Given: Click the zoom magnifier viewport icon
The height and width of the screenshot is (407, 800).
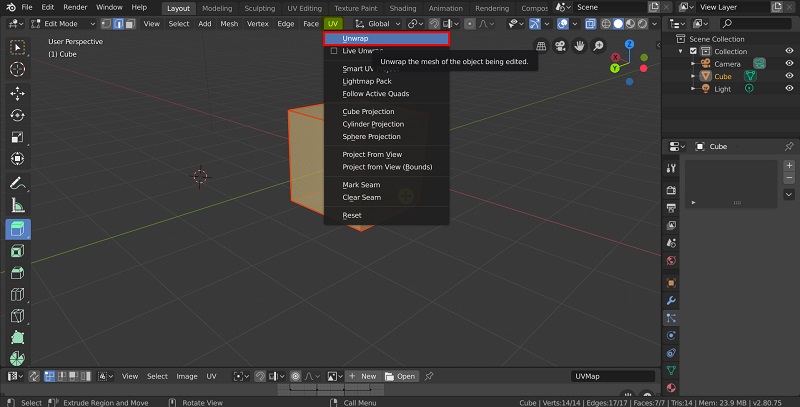Looking at the screenshot, I should pos(598,45).
